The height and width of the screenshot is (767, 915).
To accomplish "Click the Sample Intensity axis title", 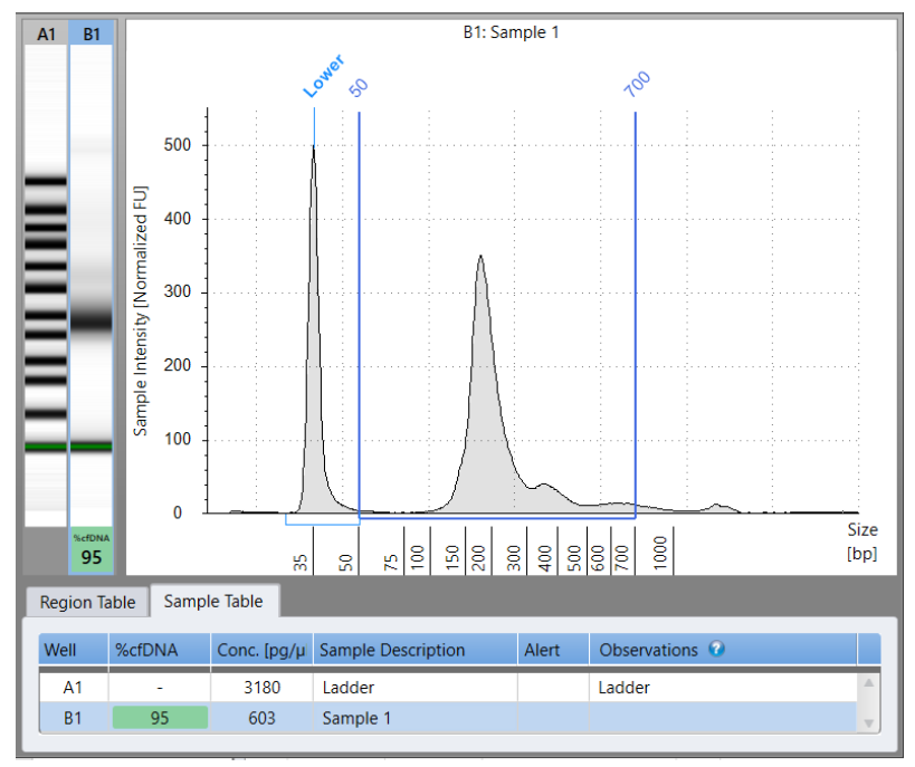I will [141, 311].
